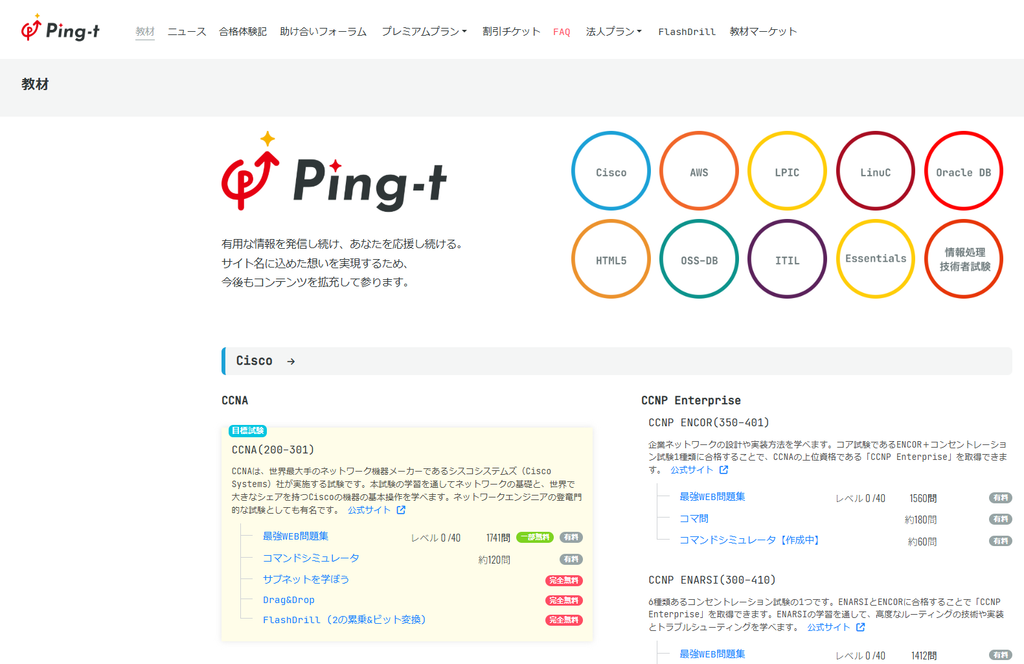Screen dimensions: 1024x664
Task: Click 完全無料 badge on サブネットを学ぼう row
Action: click(564, 580)
